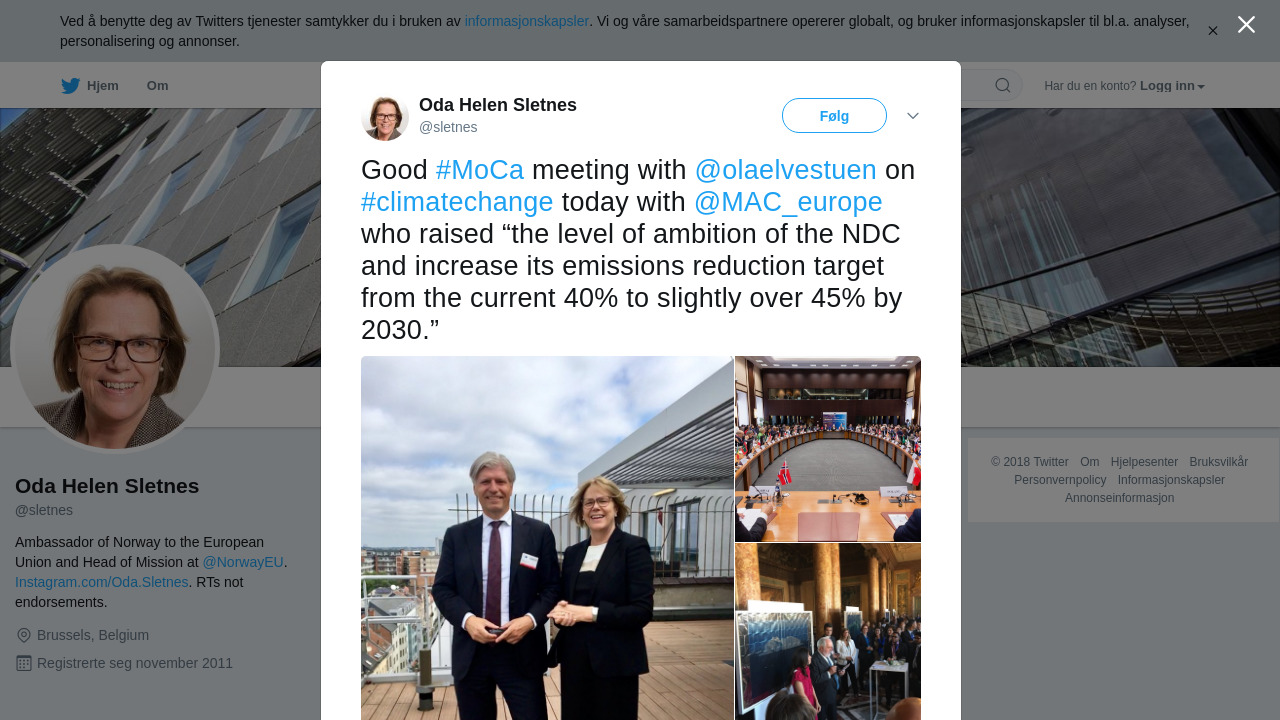
Task: Open the #MoCa hashtag link
Action: point(480,170)
